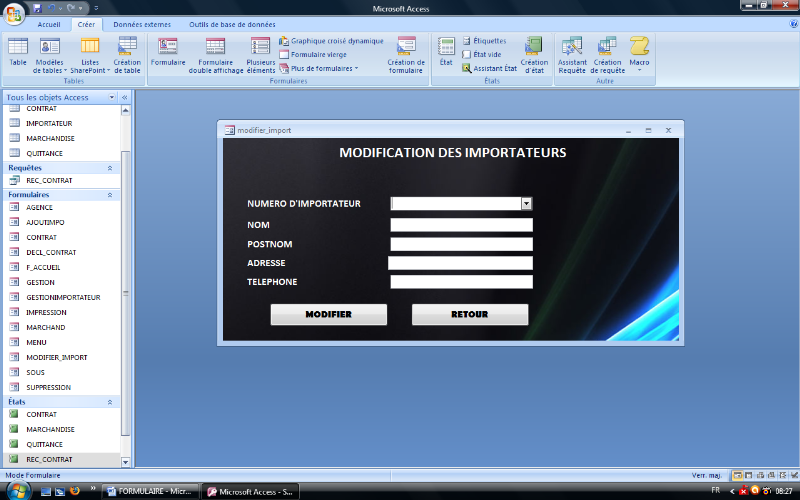
Task: Open Listes SharePoint in the ribbon
Action: click(90, 52)
